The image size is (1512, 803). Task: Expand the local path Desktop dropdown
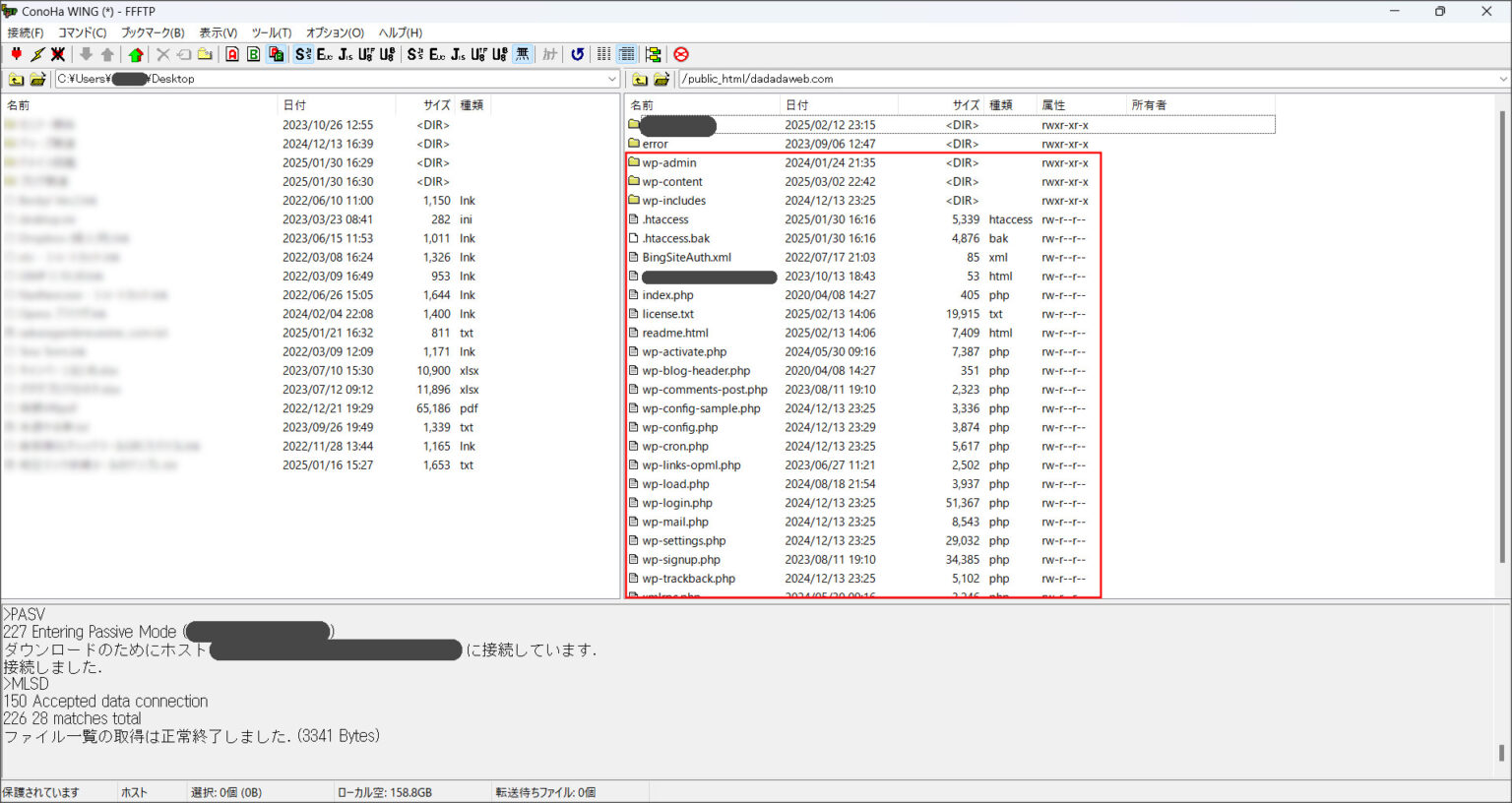[611, 79]
